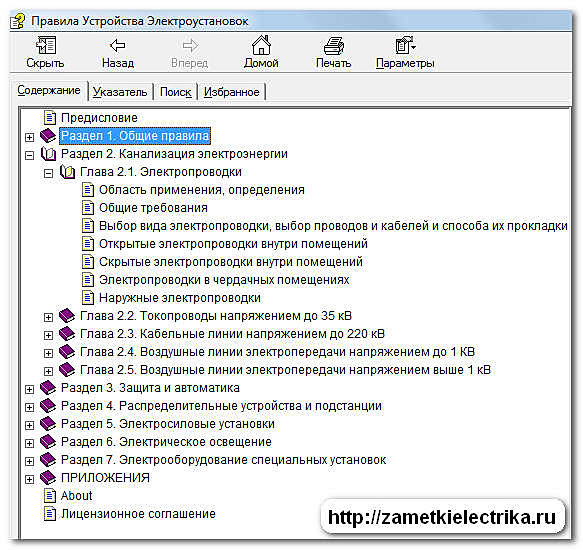Open topic Скрытые электропроводки внутри помещений
Screen dimensions: 583x550
(x=231, y=262)
